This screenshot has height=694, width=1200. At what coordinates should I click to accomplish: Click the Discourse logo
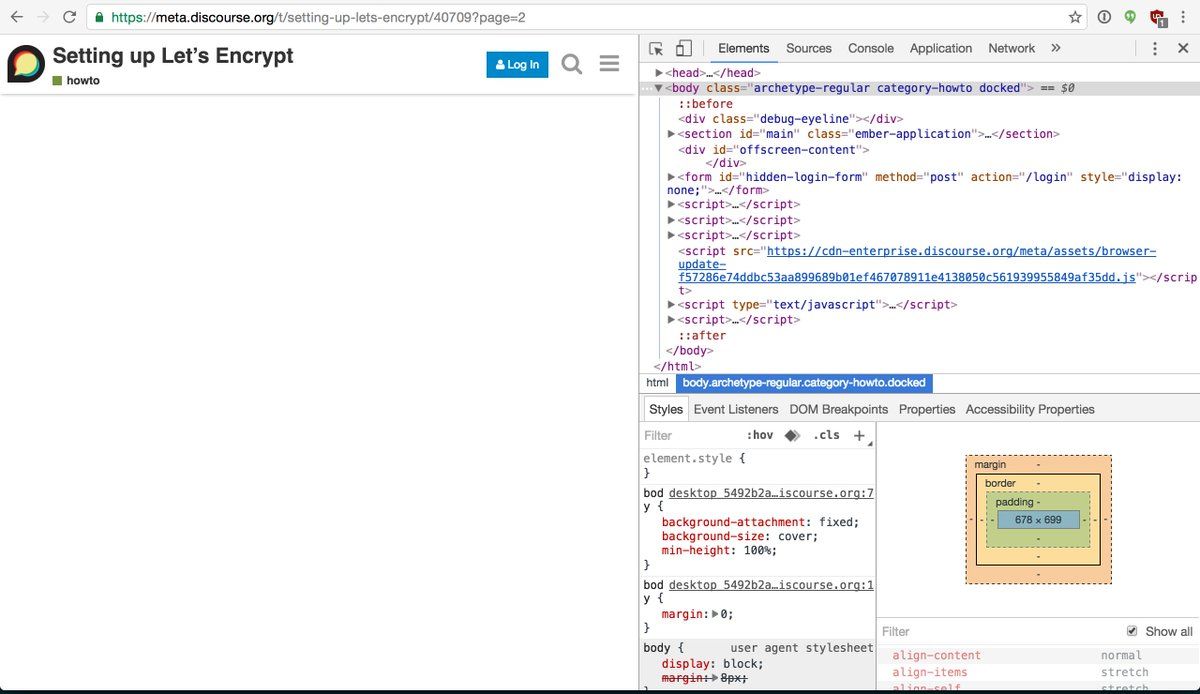[26, 64]
